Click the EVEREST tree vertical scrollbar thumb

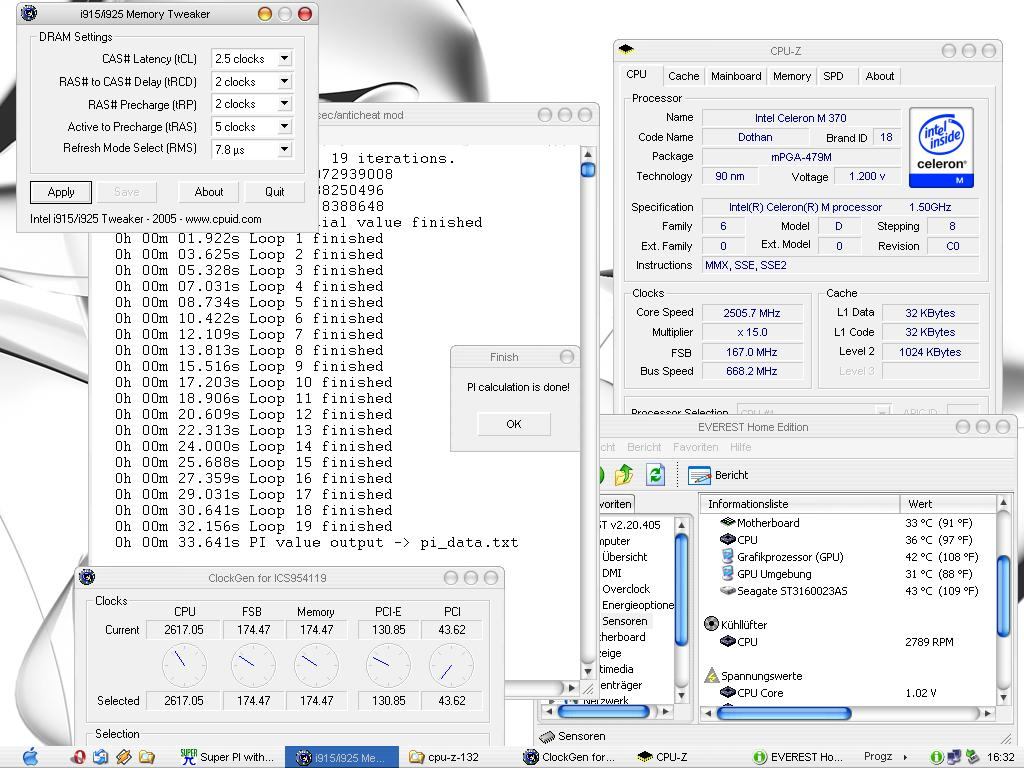tap(681, 589)
